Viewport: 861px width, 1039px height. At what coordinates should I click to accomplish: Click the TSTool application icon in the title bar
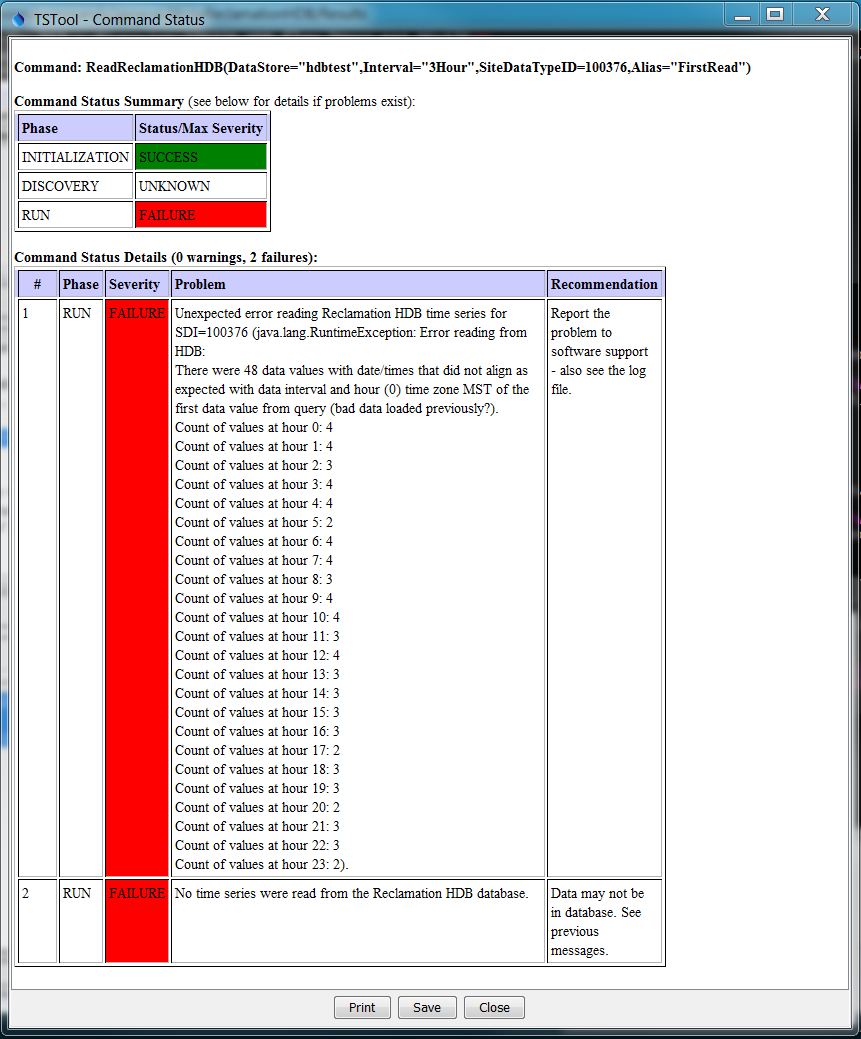[16, 15]
